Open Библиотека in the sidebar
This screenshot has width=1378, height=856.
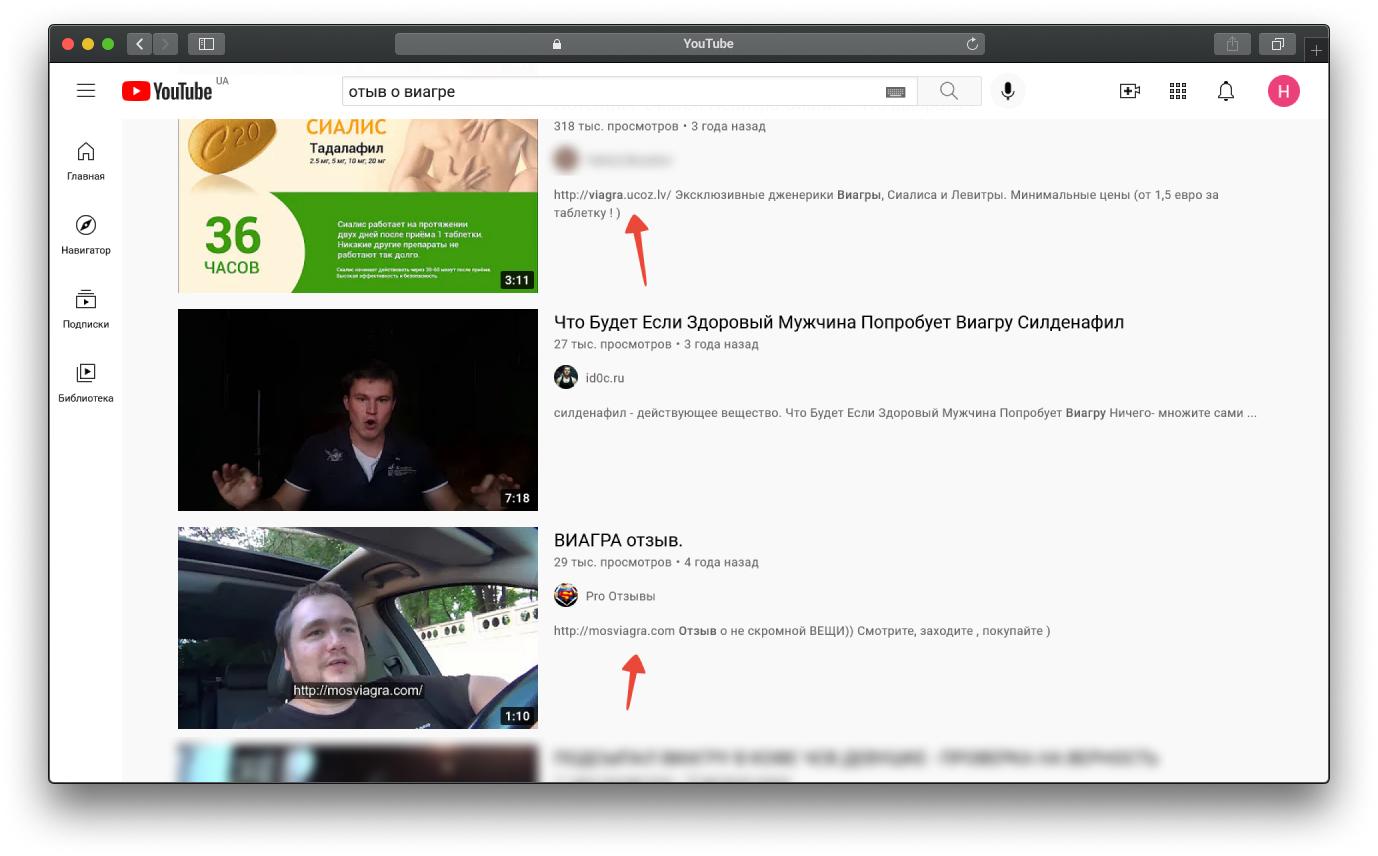coord(86,383)
